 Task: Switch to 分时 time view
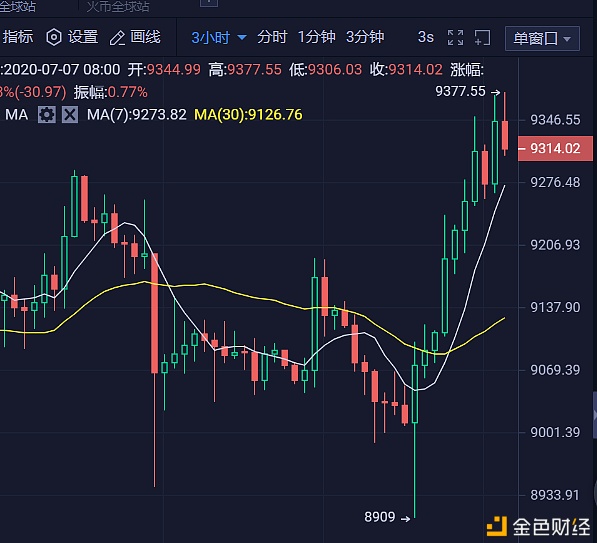click(272, 37)
